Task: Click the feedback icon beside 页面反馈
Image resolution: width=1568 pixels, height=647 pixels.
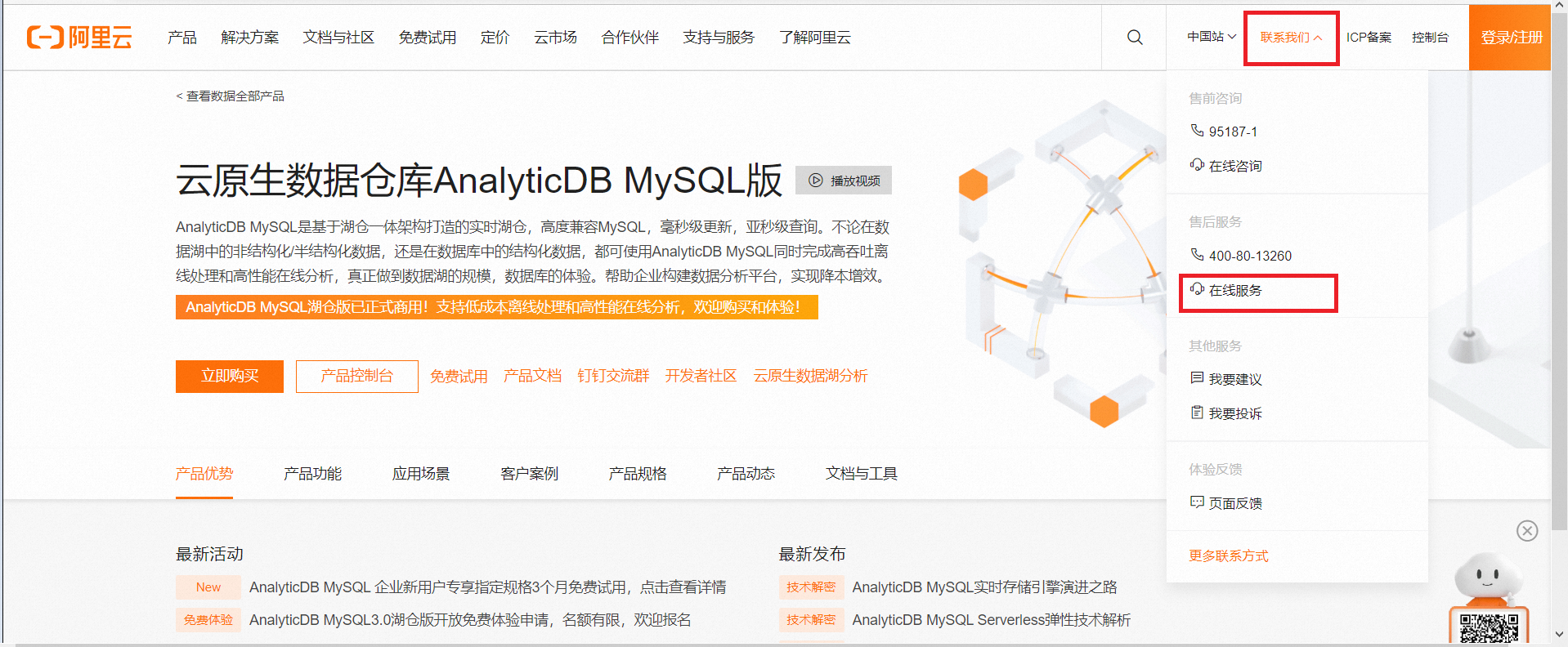Action: 1197,502
